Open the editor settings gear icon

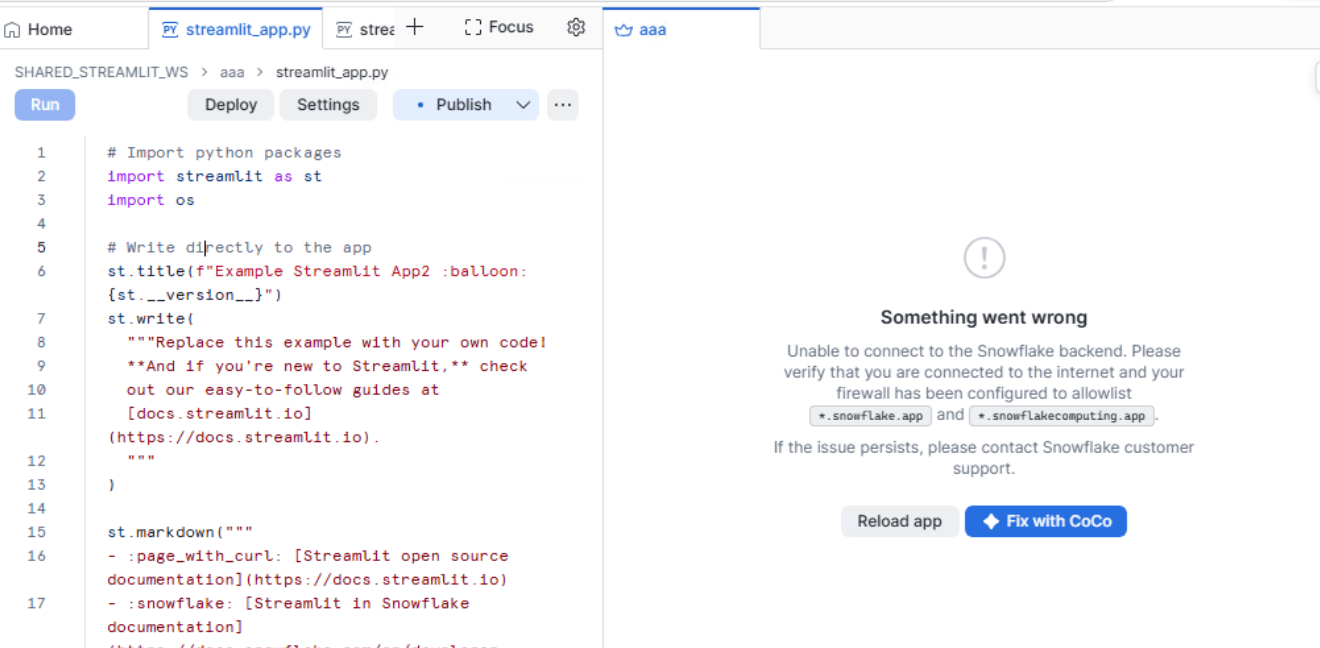coord(576,27)
